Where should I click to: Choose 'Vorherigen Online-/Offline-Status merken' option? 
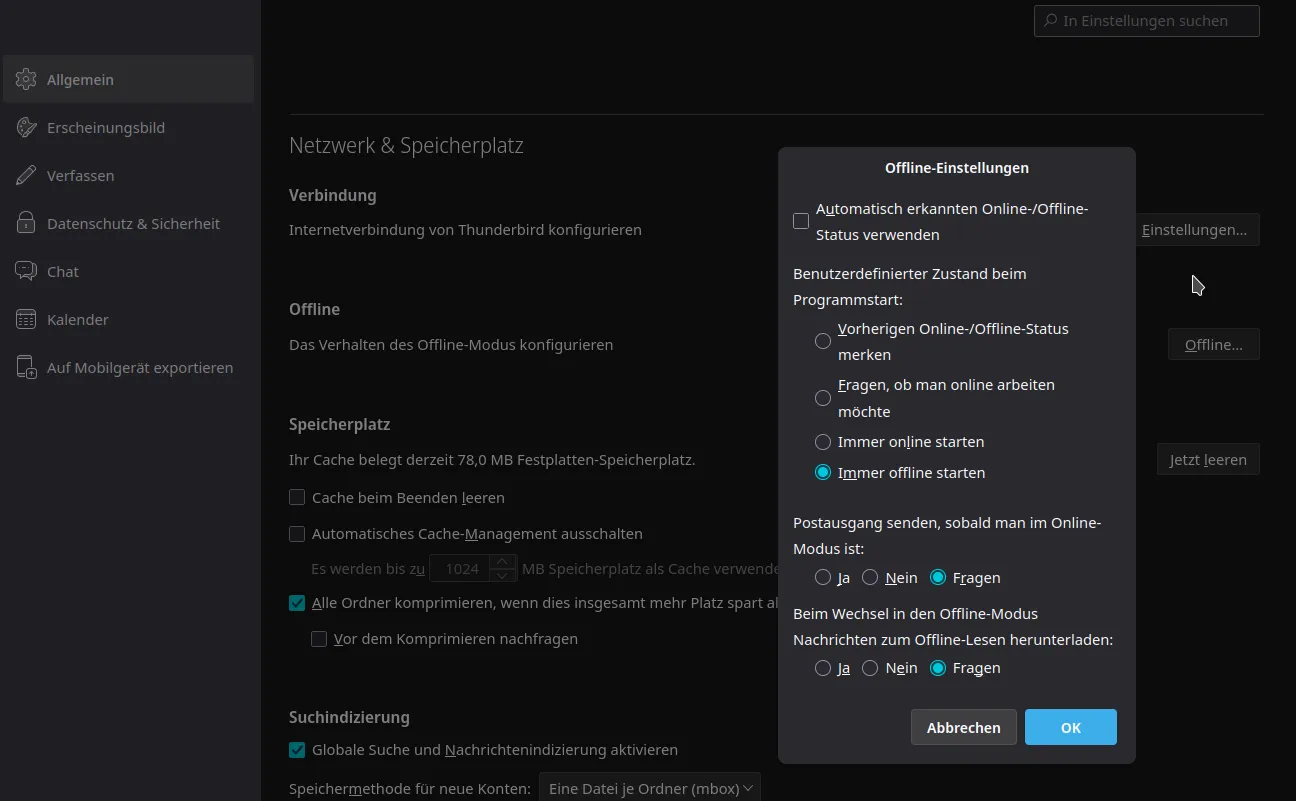point(823,341)
